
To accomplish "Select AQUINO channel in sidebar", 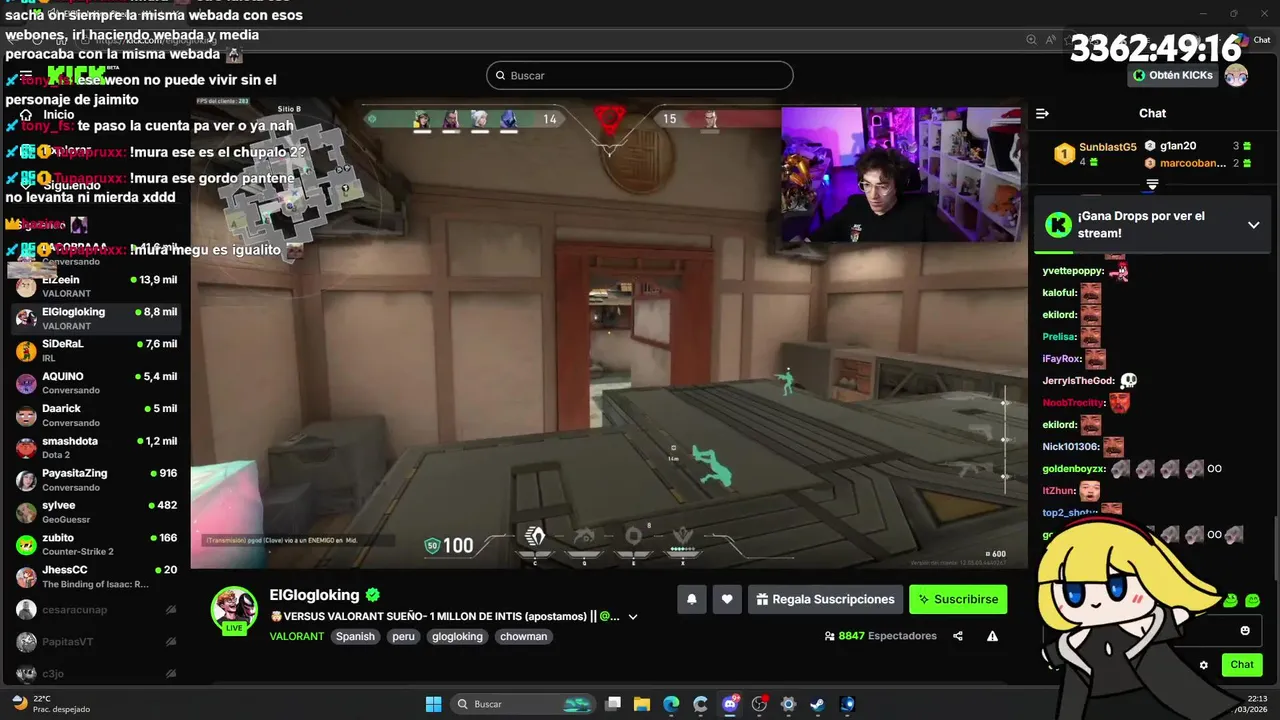I will (x=96, y=383).
